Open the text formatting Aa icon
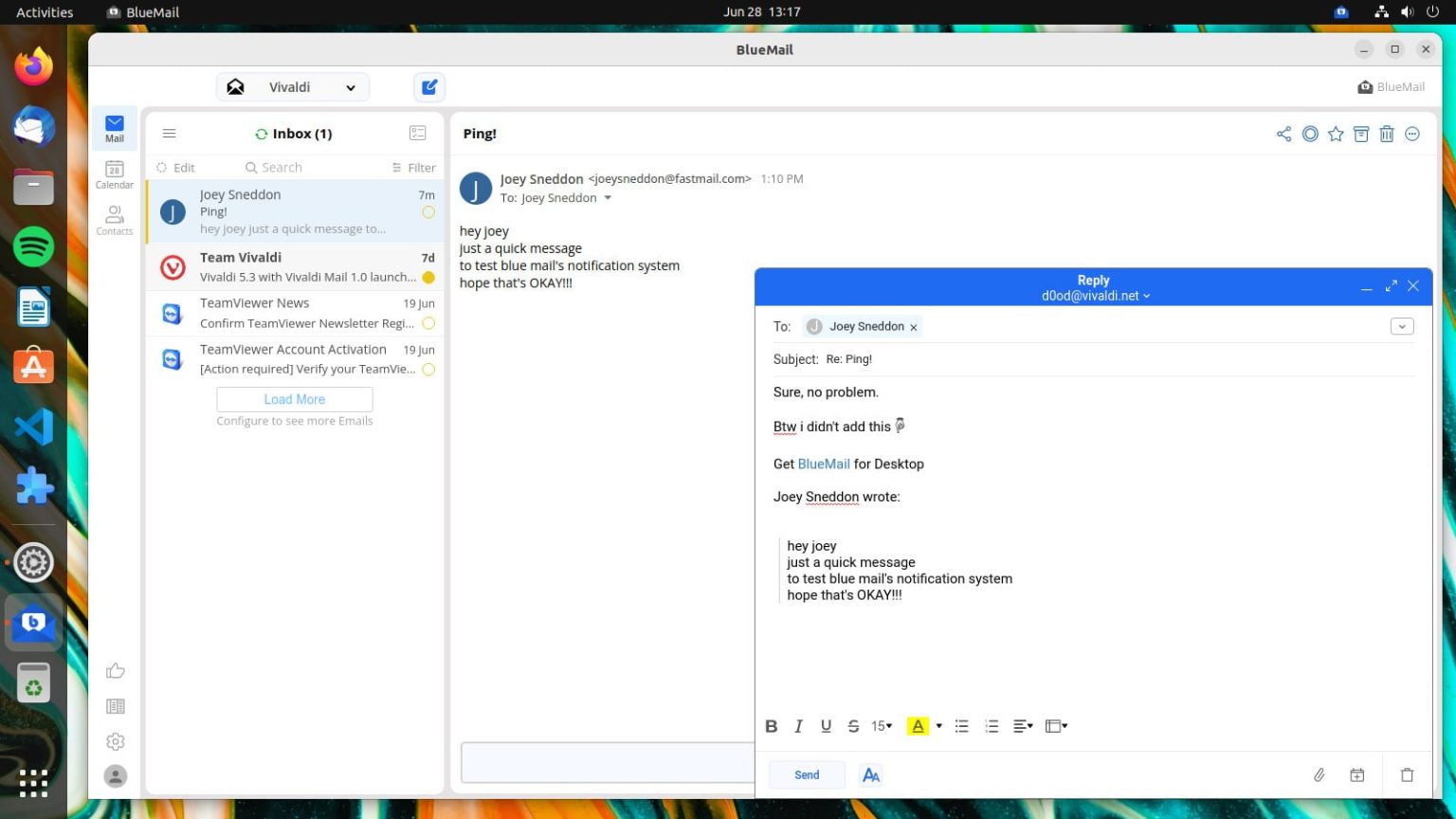This screenshot has width=1456, height=819. tap(870, 775)
